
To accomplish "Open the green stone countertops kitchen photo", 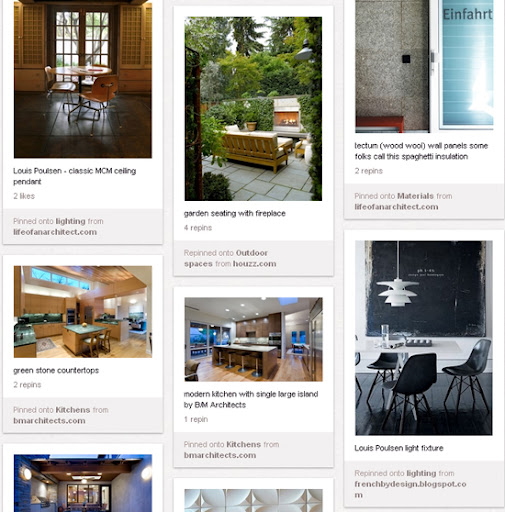I will tap(83, 312).
